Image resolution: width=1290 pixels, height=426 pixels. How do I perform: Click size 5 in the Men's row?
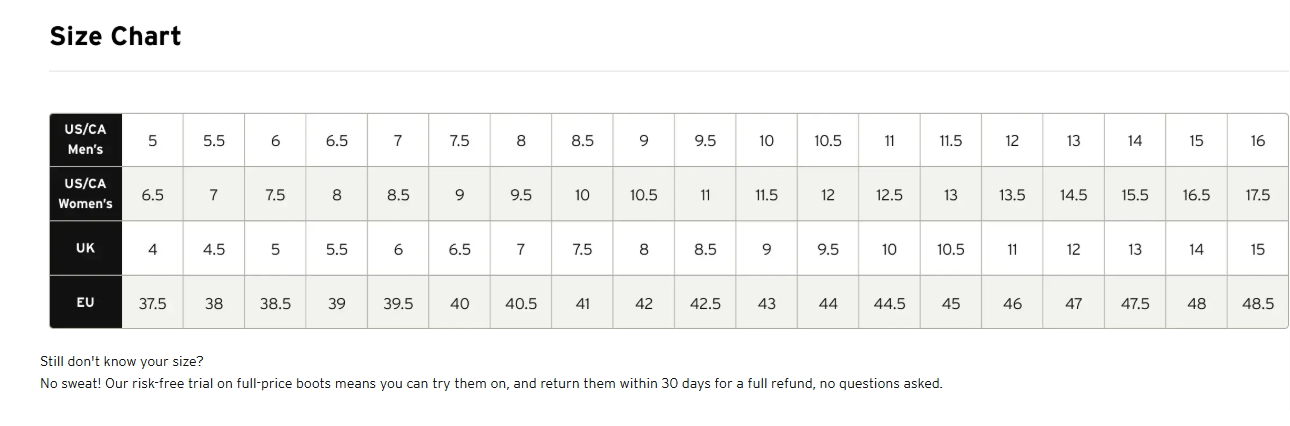pyautogui.click(x=152, y=141)
